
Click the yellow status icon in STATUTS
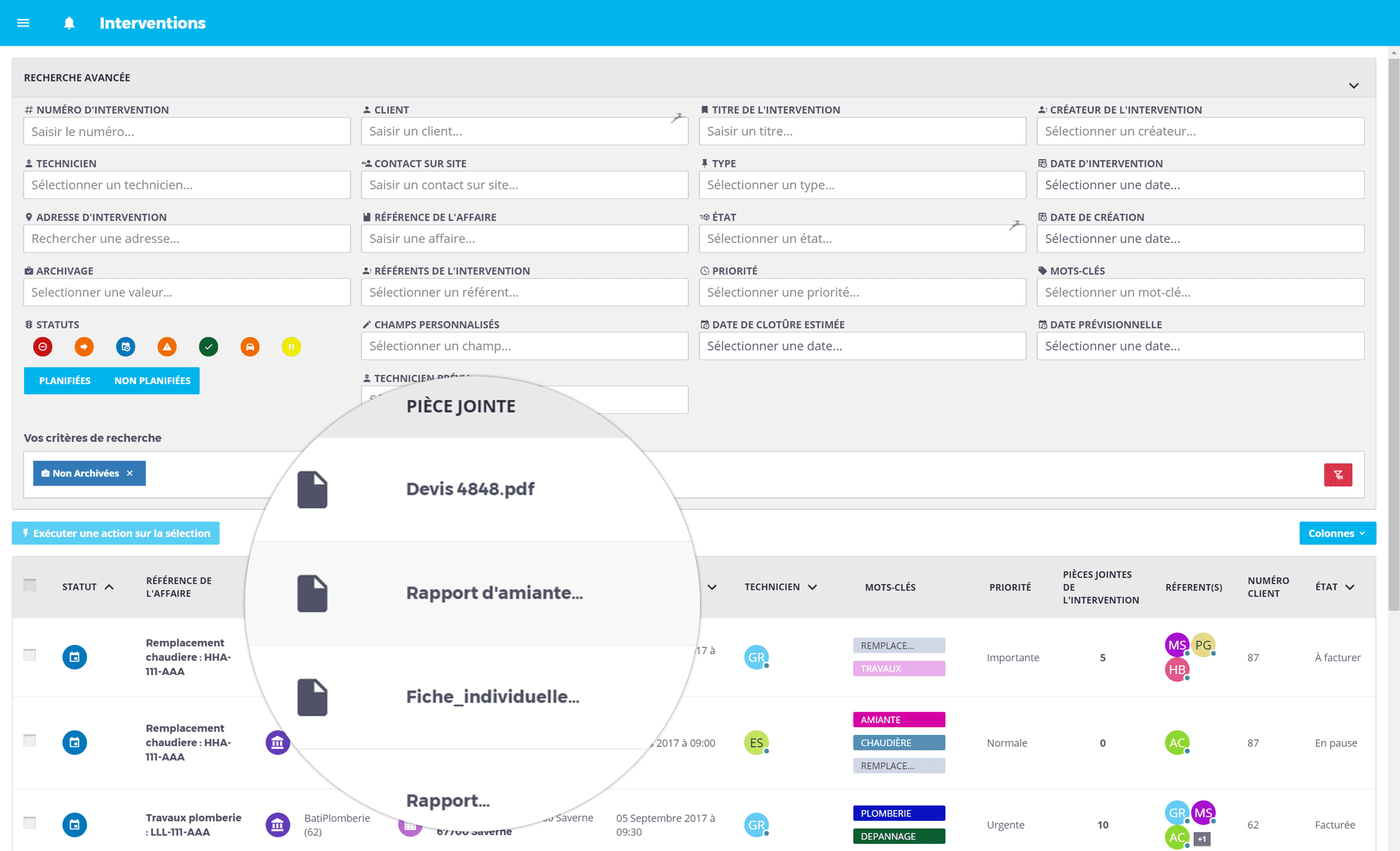tap(290, 346)
